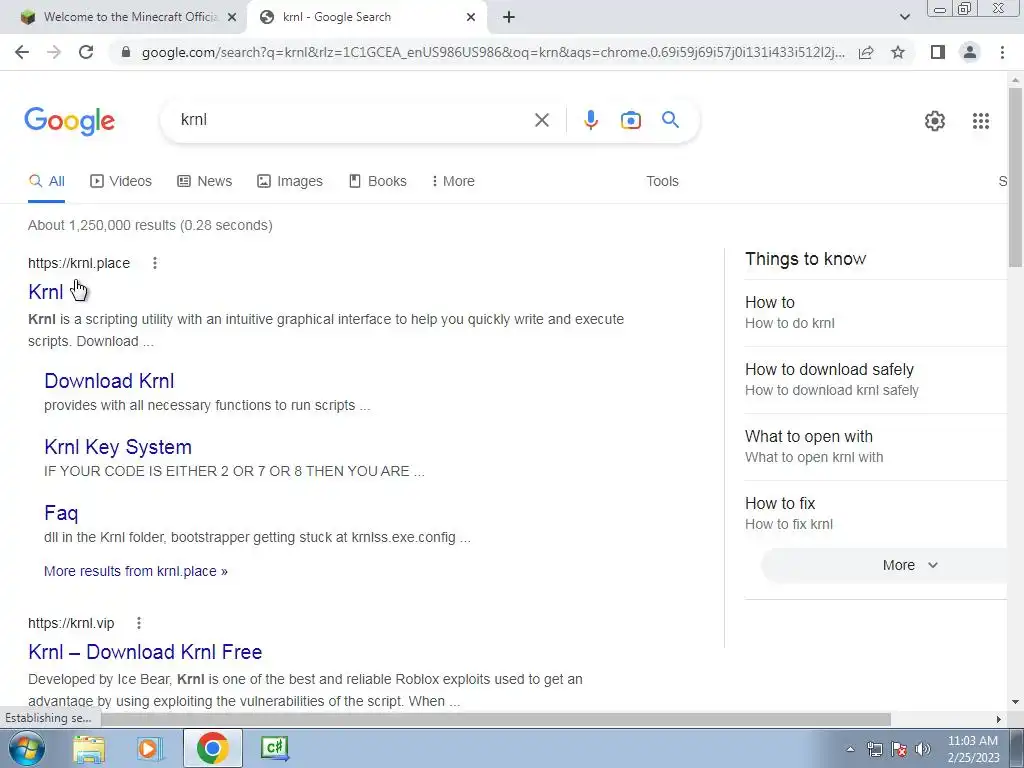Image resolution: width=1024 pixels, height=768 pixels.
Task: Open the volume speaker tray icon
Action: tap(923, 749)
